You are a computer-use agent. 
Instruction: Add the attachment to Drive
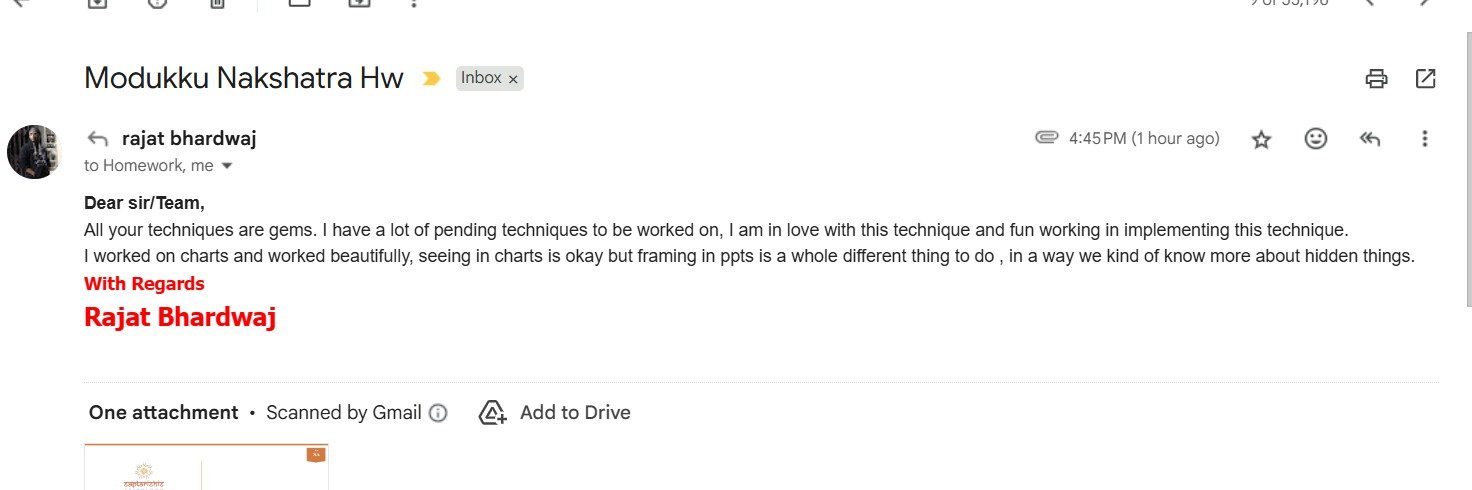(555, 413)
